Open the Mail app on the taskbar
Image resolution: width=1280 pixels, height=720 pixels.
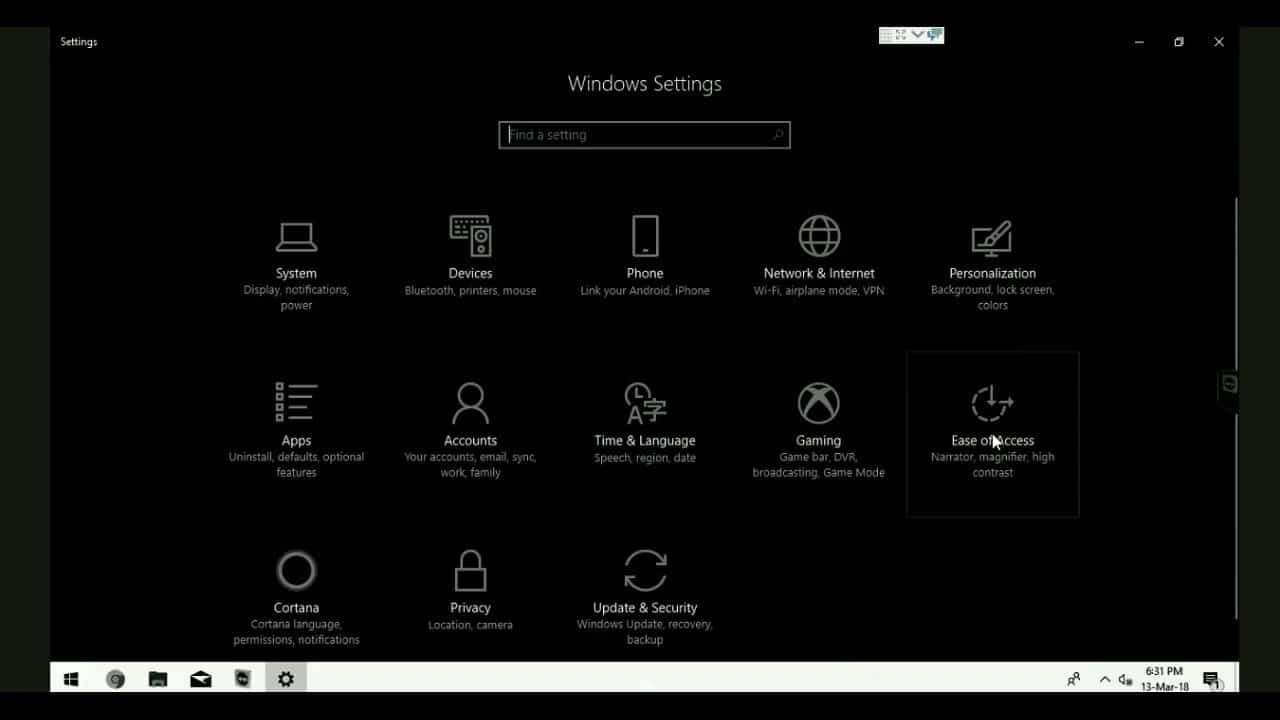[x=200, y=680]
